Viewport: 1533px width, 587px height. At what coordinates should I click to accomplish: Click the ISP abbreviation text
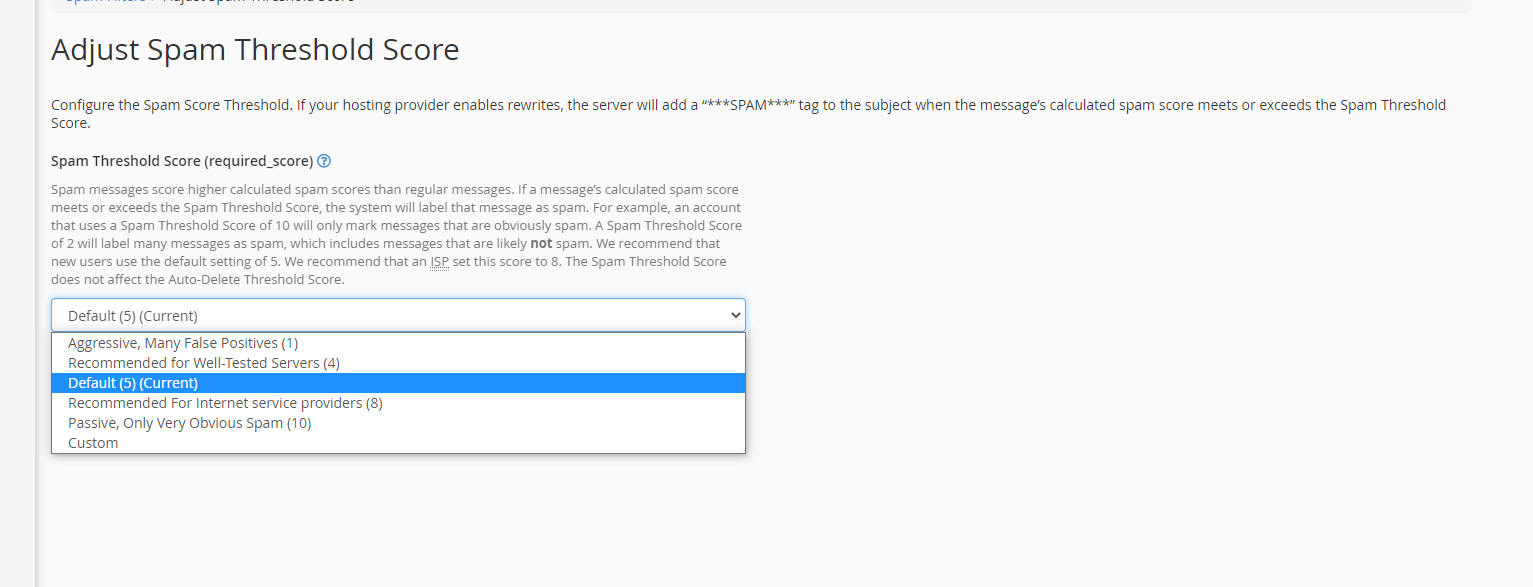tap(437, 261)
